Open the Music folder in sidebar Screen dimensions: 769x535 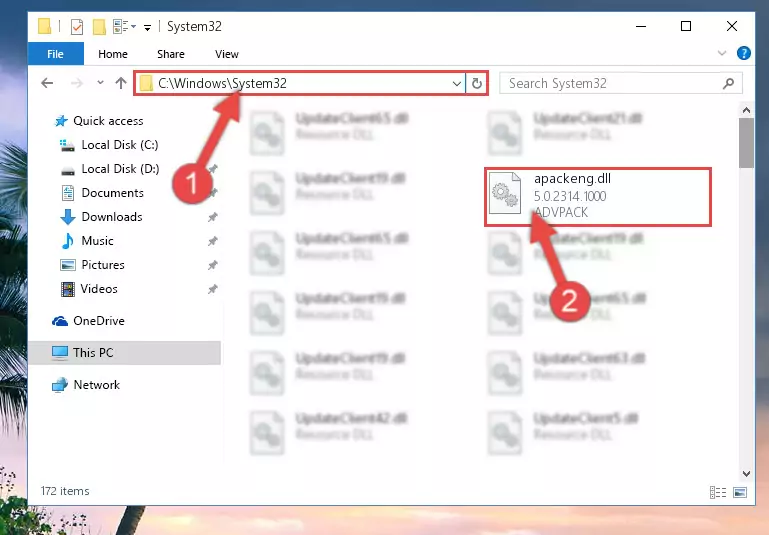[87, 241]
